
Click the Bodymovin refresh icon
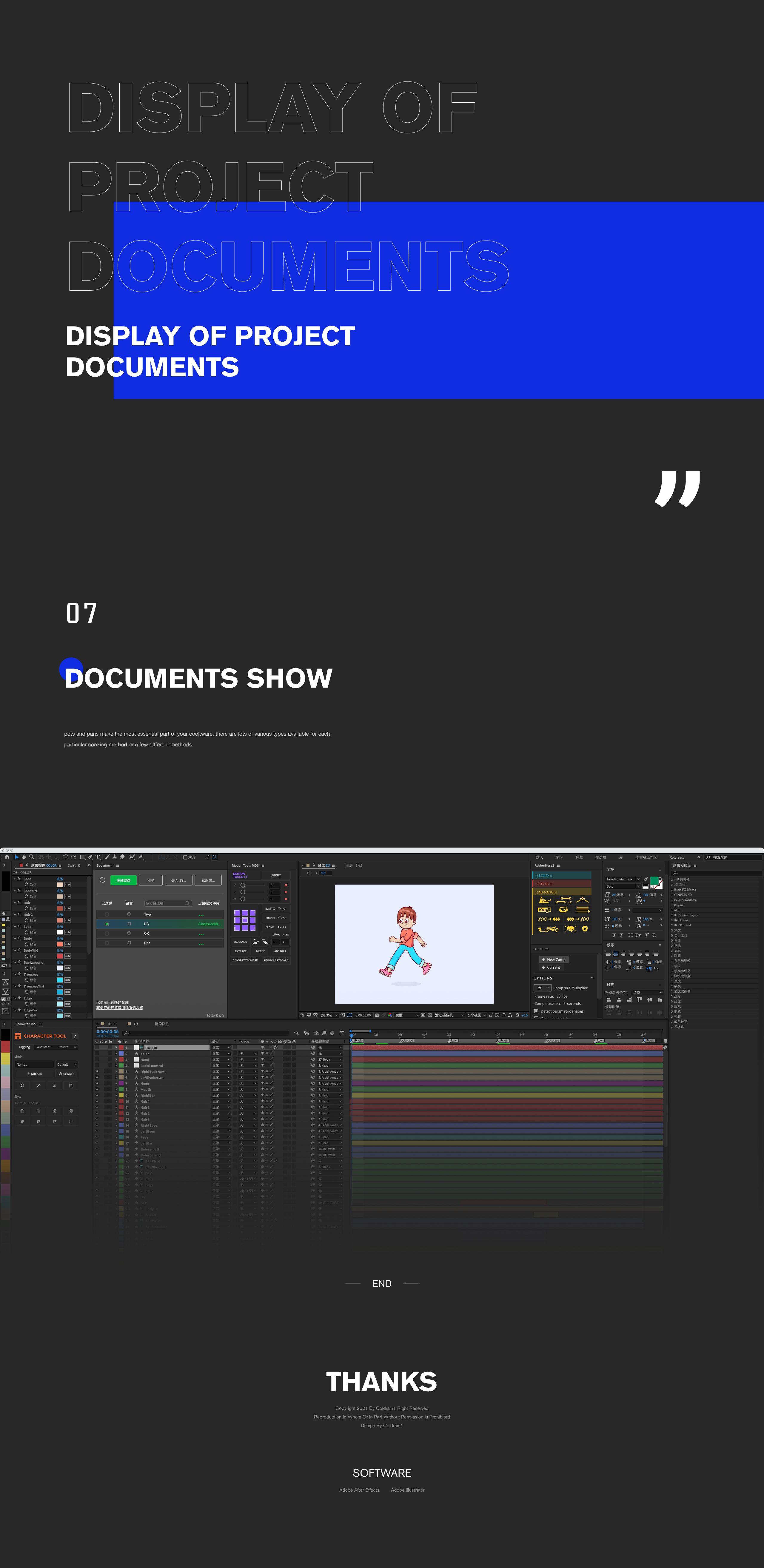102,880
